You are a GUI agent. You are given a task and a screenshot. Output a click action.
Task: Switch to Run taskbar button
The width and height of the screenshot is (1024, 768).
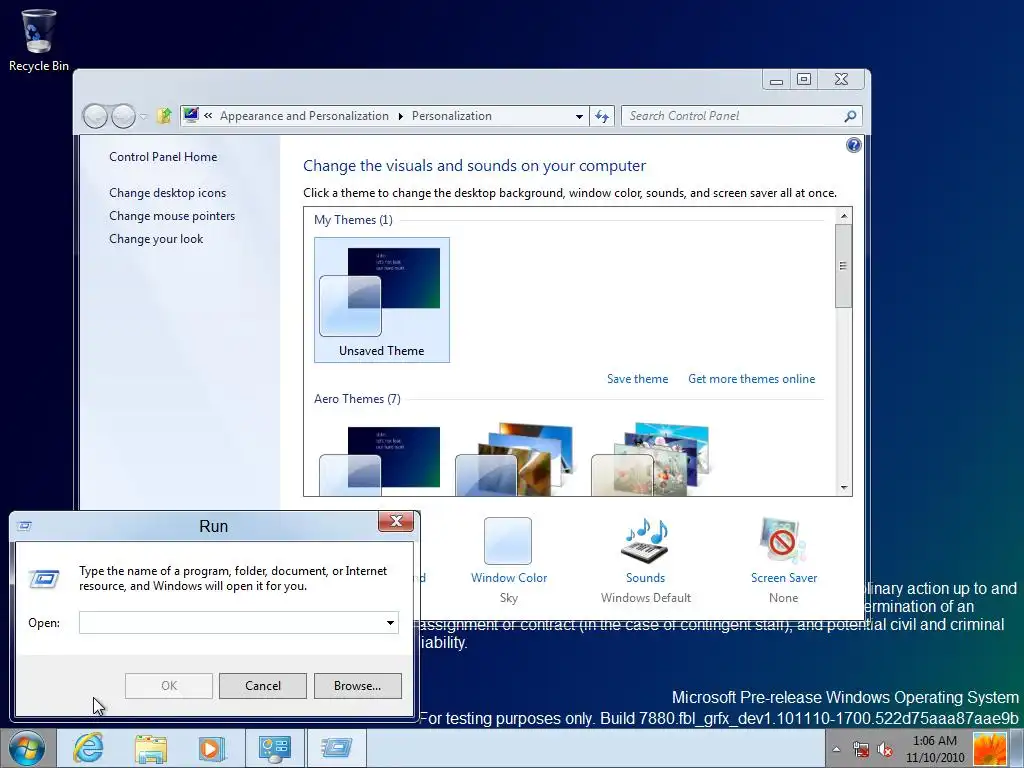336,748
